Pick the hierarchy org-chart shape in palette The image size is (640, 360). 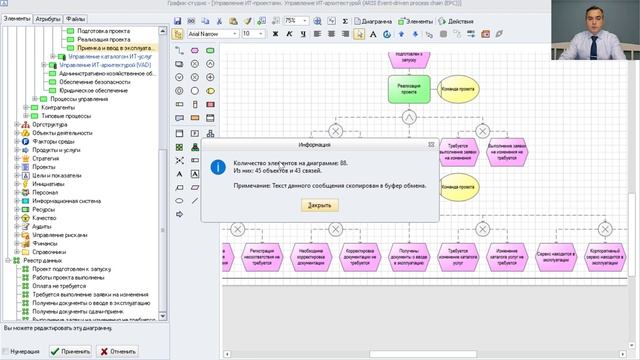210,133
